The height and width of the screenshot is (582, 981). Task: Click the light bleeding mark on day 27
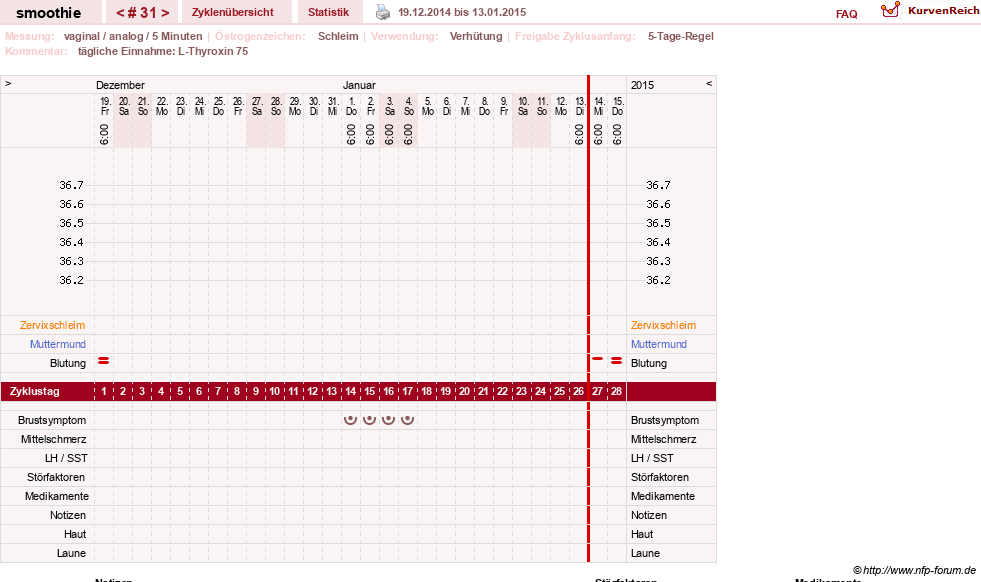tap(597, 359)
